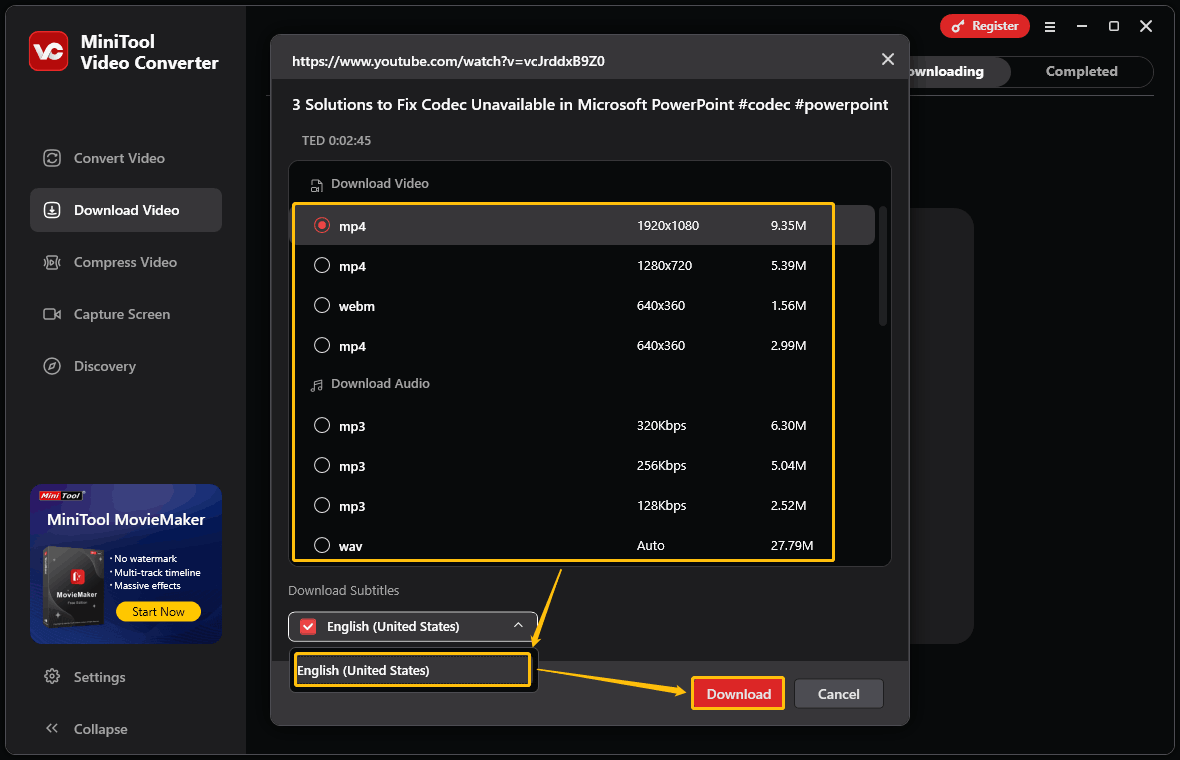Click the Cancel button

click(x=838, y=694)
